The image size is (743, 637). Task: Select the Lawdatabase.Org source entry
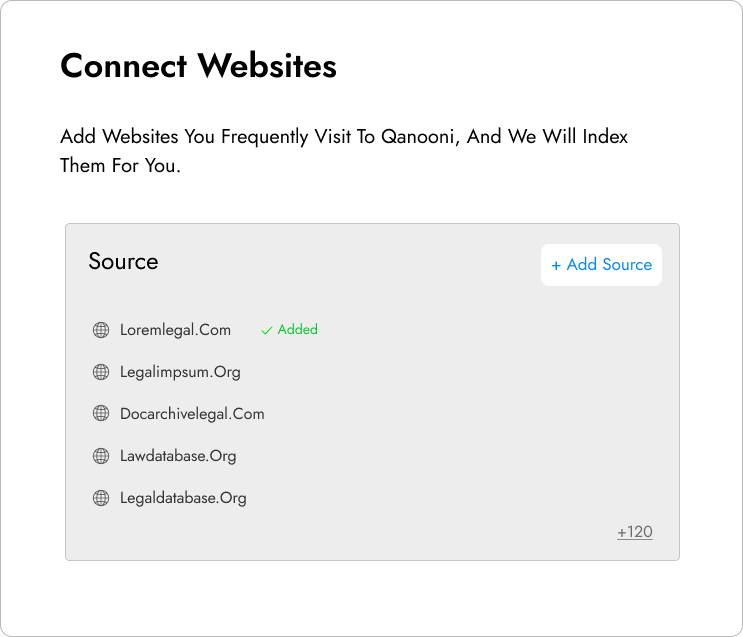[x=178, y=456]
